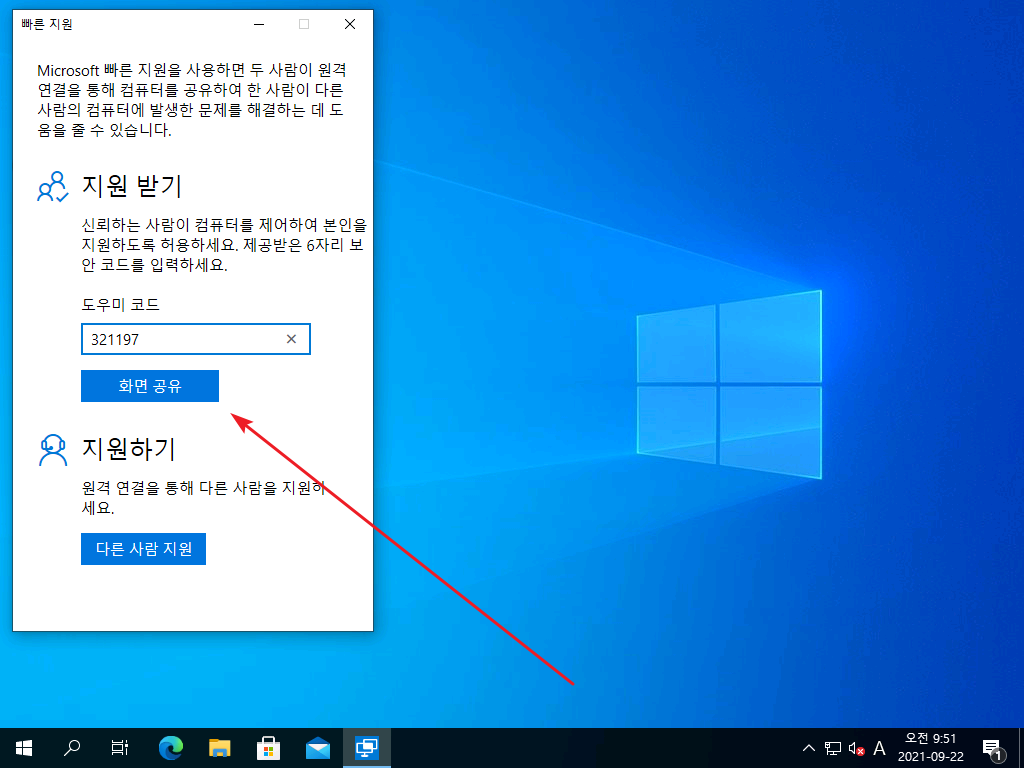Click the 도우미 코드 label

pyautogui.click(x=120, y=305)
